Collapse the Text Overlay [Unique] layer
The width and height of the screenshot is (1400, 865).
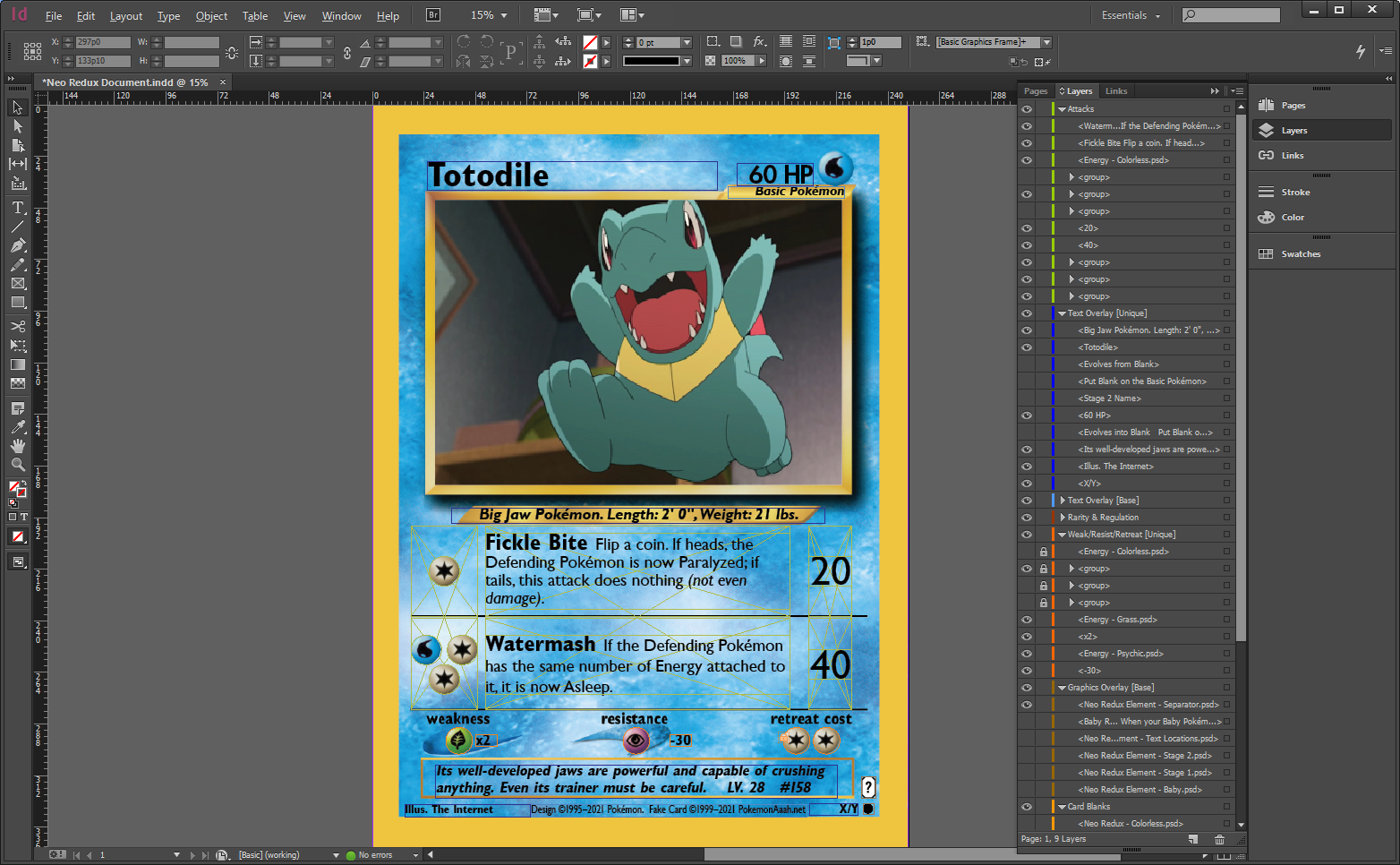pos(1062,313)
